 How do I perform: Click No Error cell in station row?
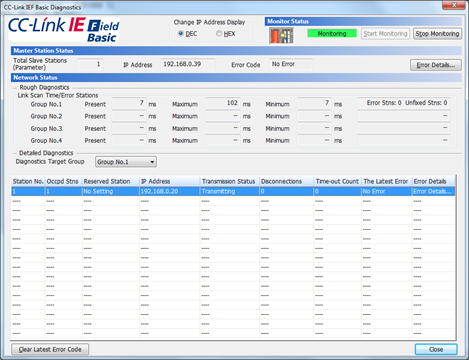tap(387, 191)
